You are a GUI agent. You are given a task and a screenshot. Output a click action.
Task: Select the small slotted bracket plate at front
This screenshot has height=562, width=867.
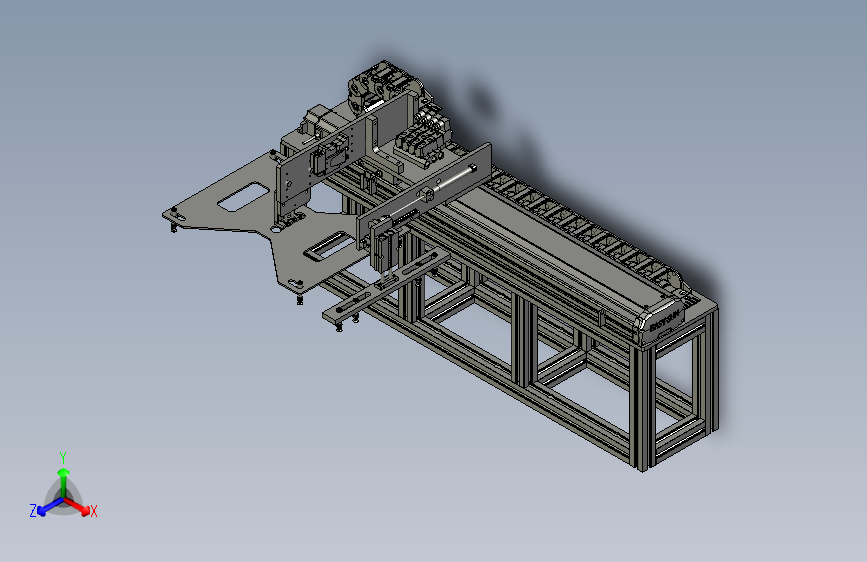click(x=386, y=288)
